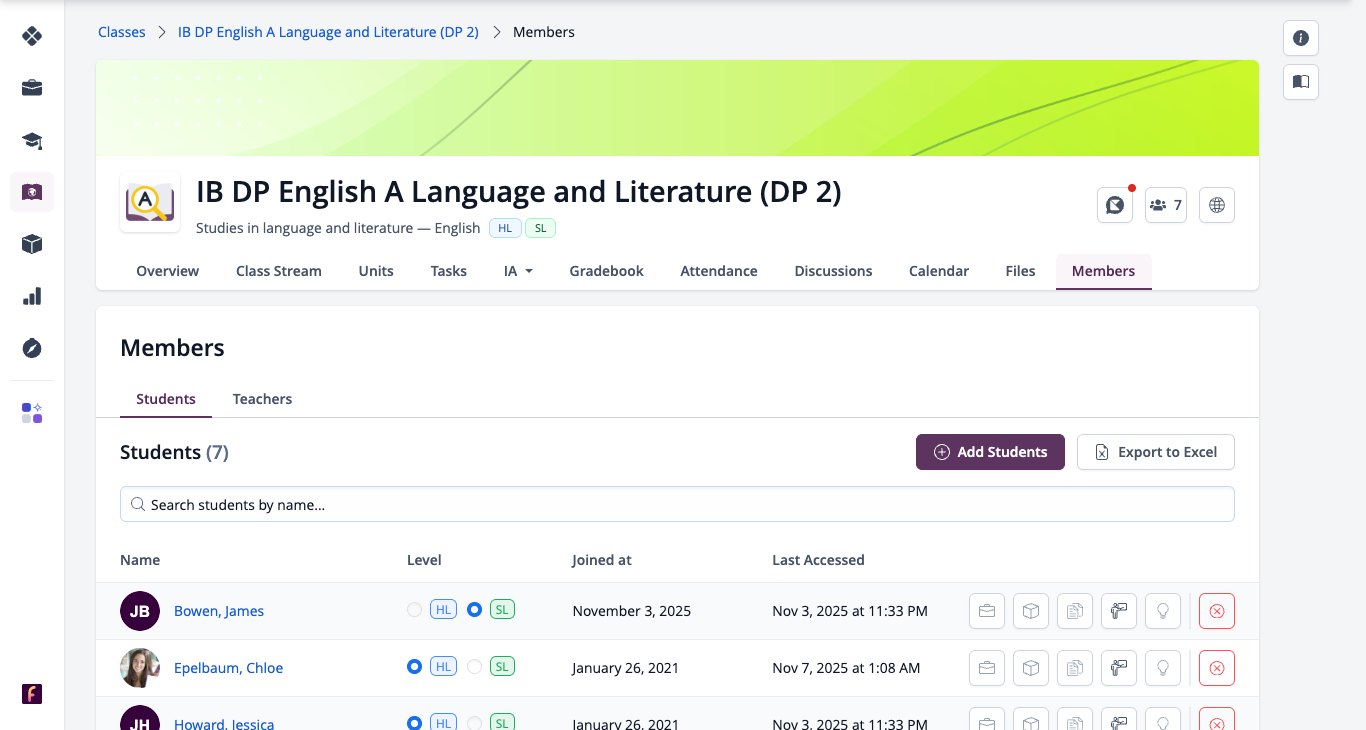
Task: Open the Classes breadcrumb link
Action: [x=122, y=32]
